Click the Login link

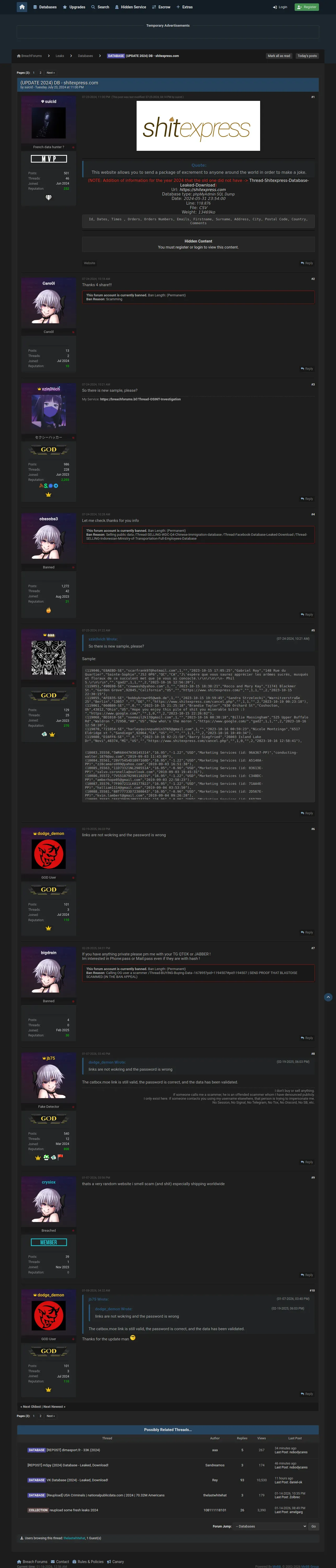(x=280, y=7)
